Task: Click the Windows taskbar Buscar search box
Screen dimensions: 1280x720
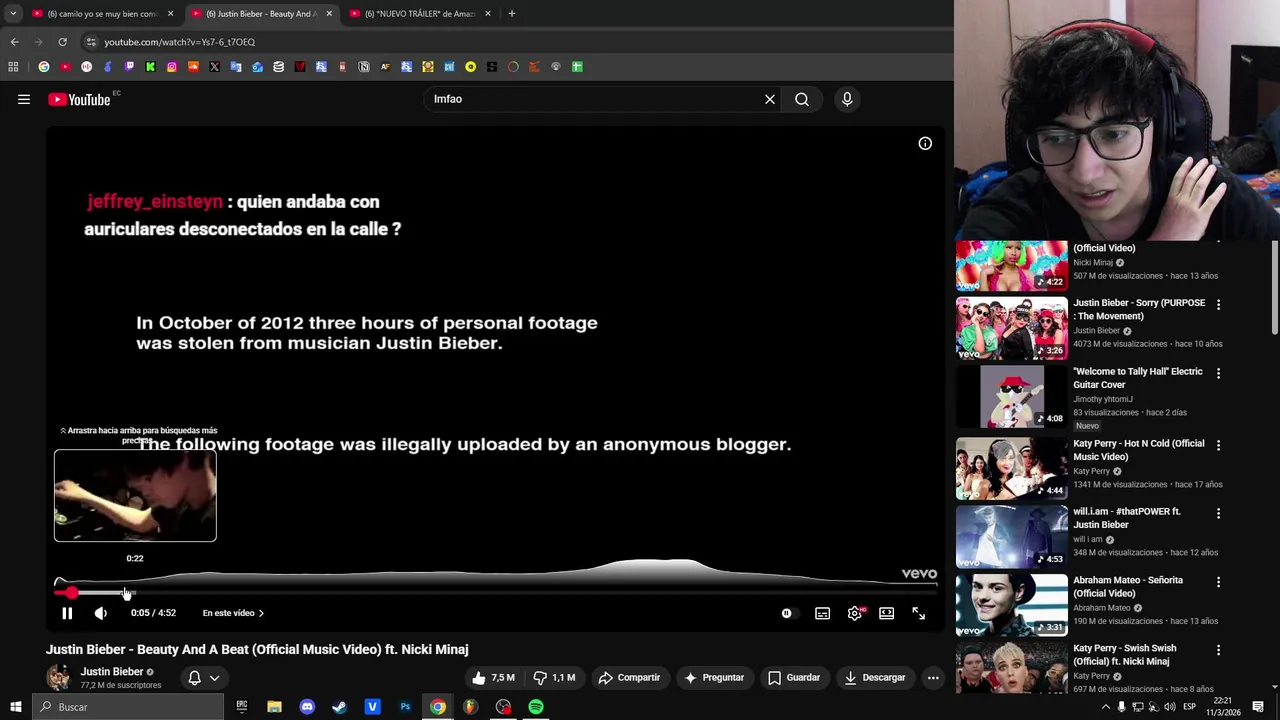Action: pyautogui.click(x=127, y=707)
